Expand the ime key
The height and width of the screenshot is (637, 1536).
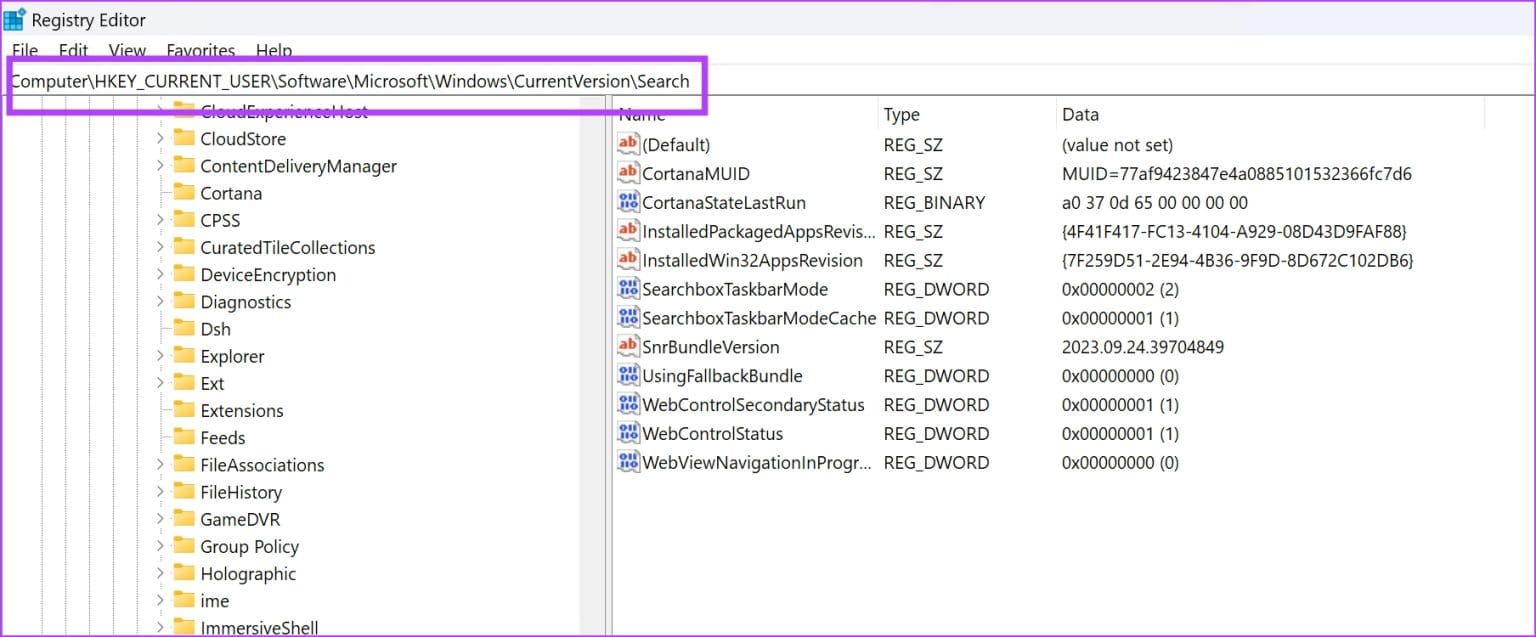pyautogui.click(x=160, y=601)
